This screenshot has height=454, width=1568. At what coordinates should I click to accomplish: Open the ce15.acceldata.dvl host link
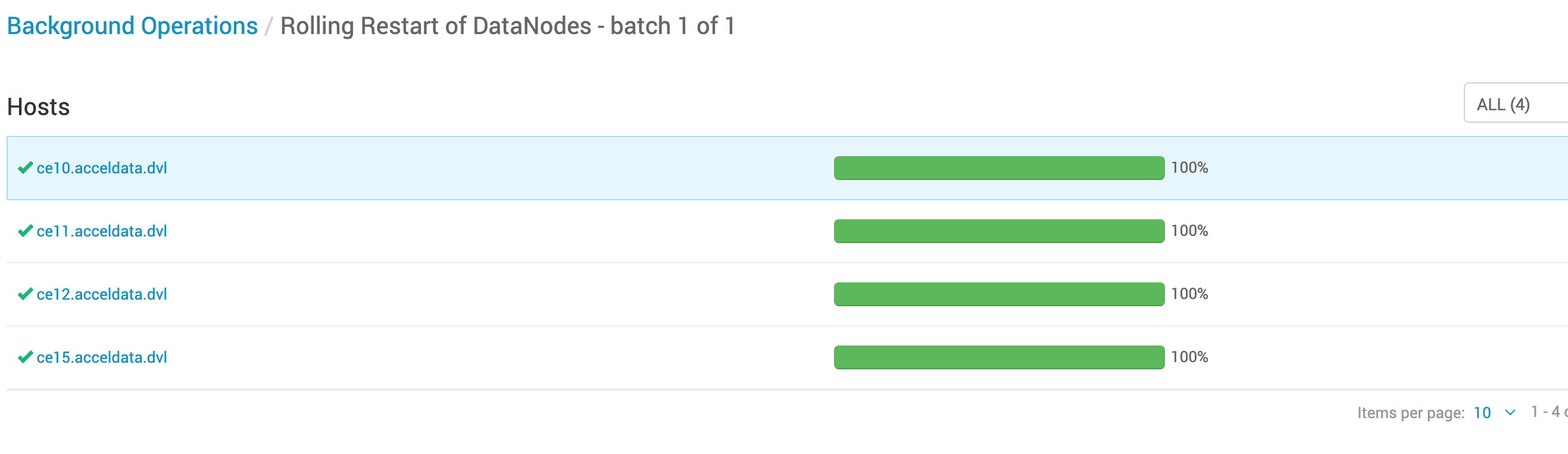click(102, 357)
